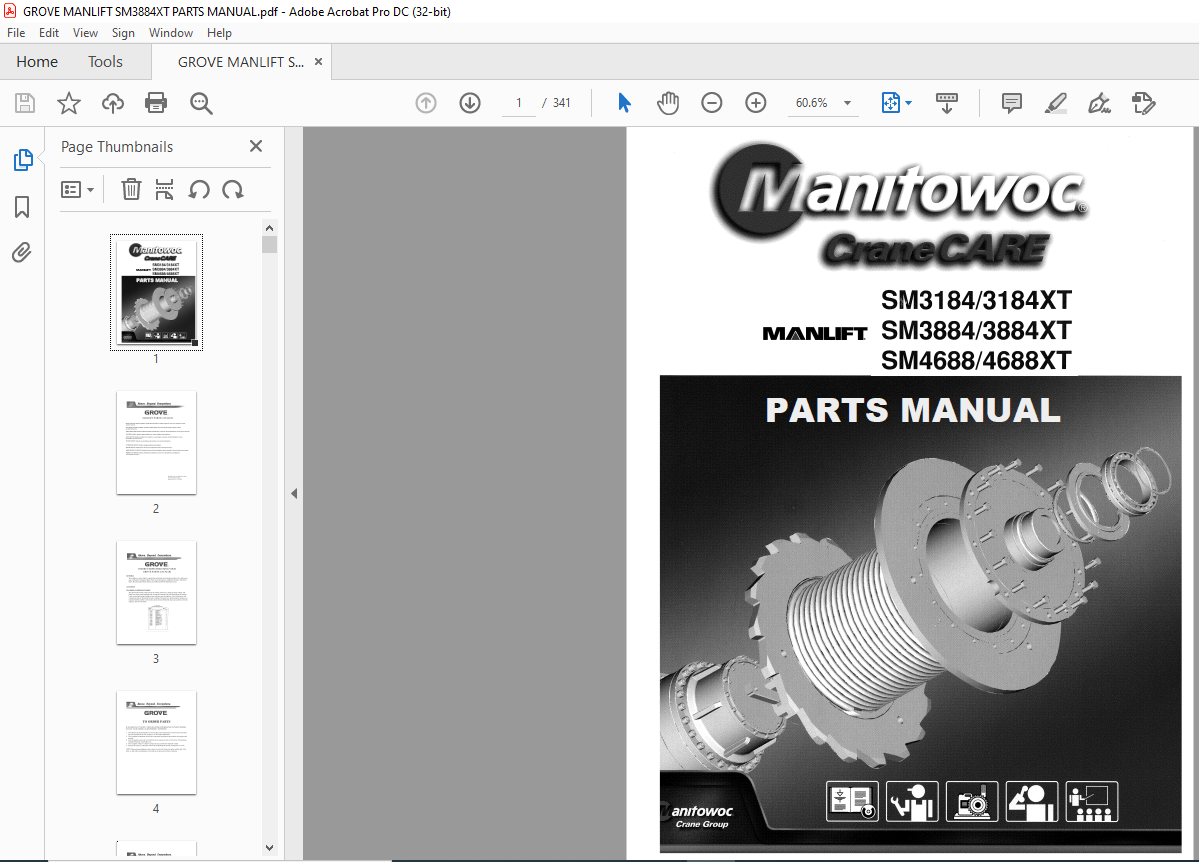Close the GROVE MANLIFT document tab

319,62
